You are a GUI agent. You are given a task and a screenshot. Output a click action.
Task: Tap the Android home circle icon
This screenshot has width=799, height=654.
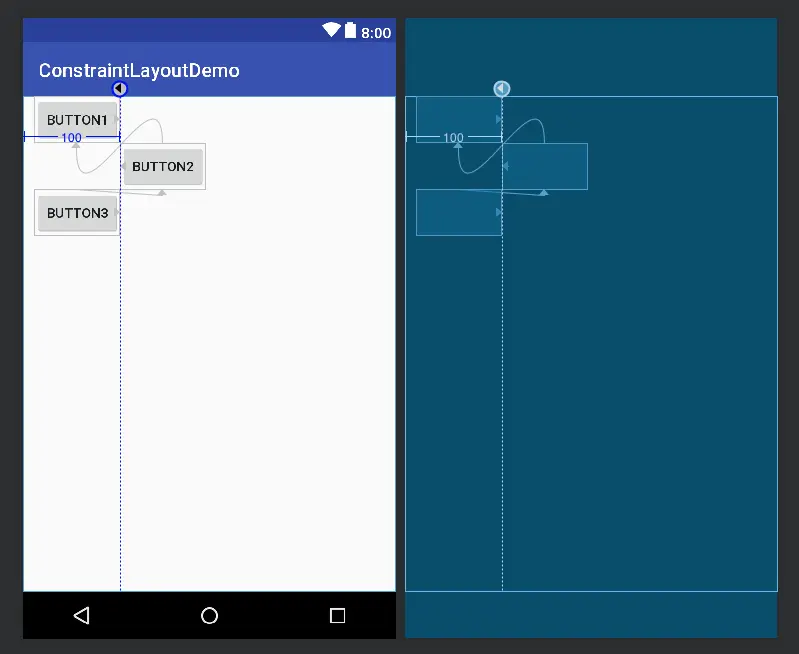pyautogui.click(x=209, y=615)
